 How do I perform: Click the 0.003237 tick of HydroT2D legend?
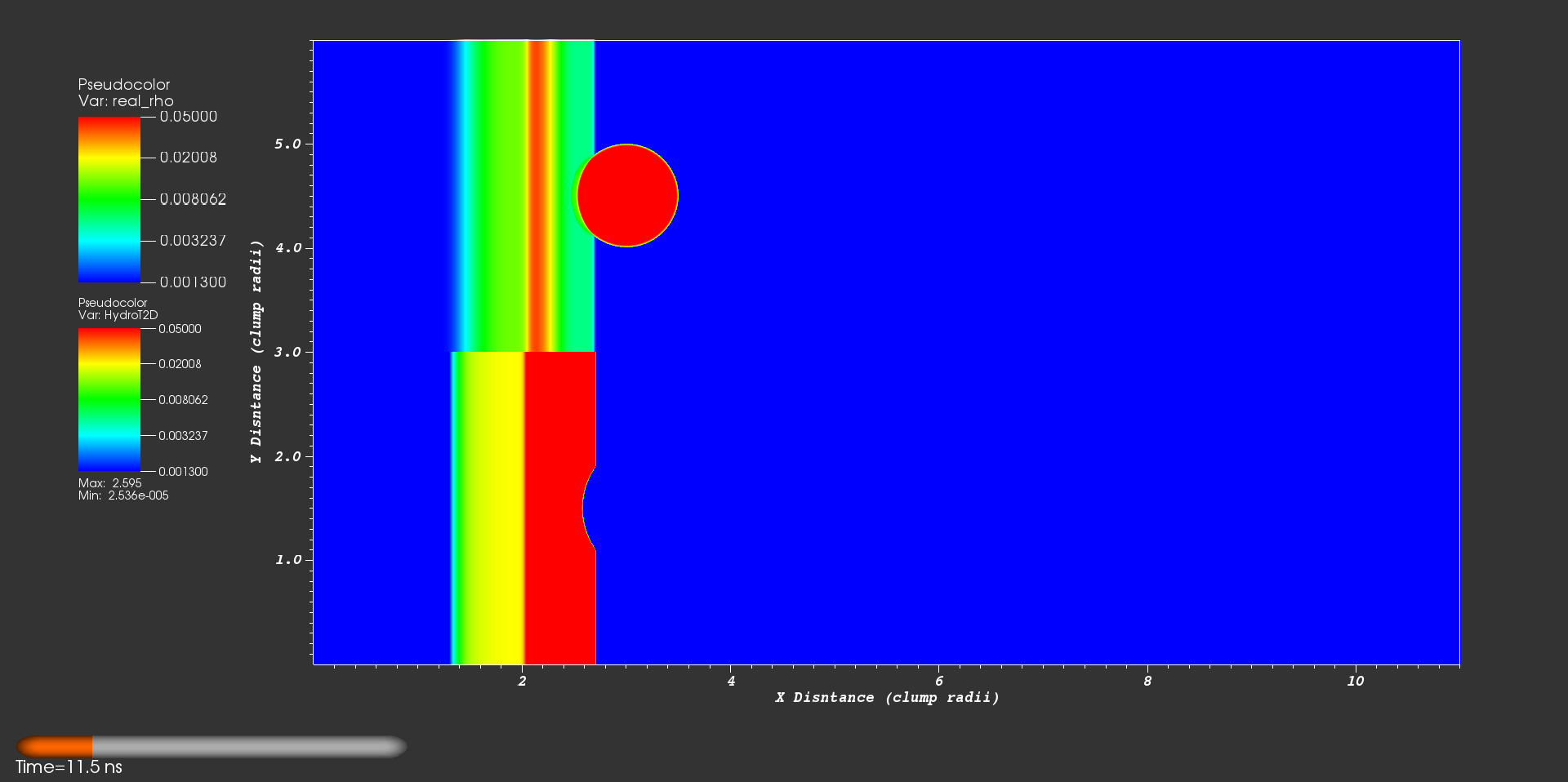(x=183, y=436)
